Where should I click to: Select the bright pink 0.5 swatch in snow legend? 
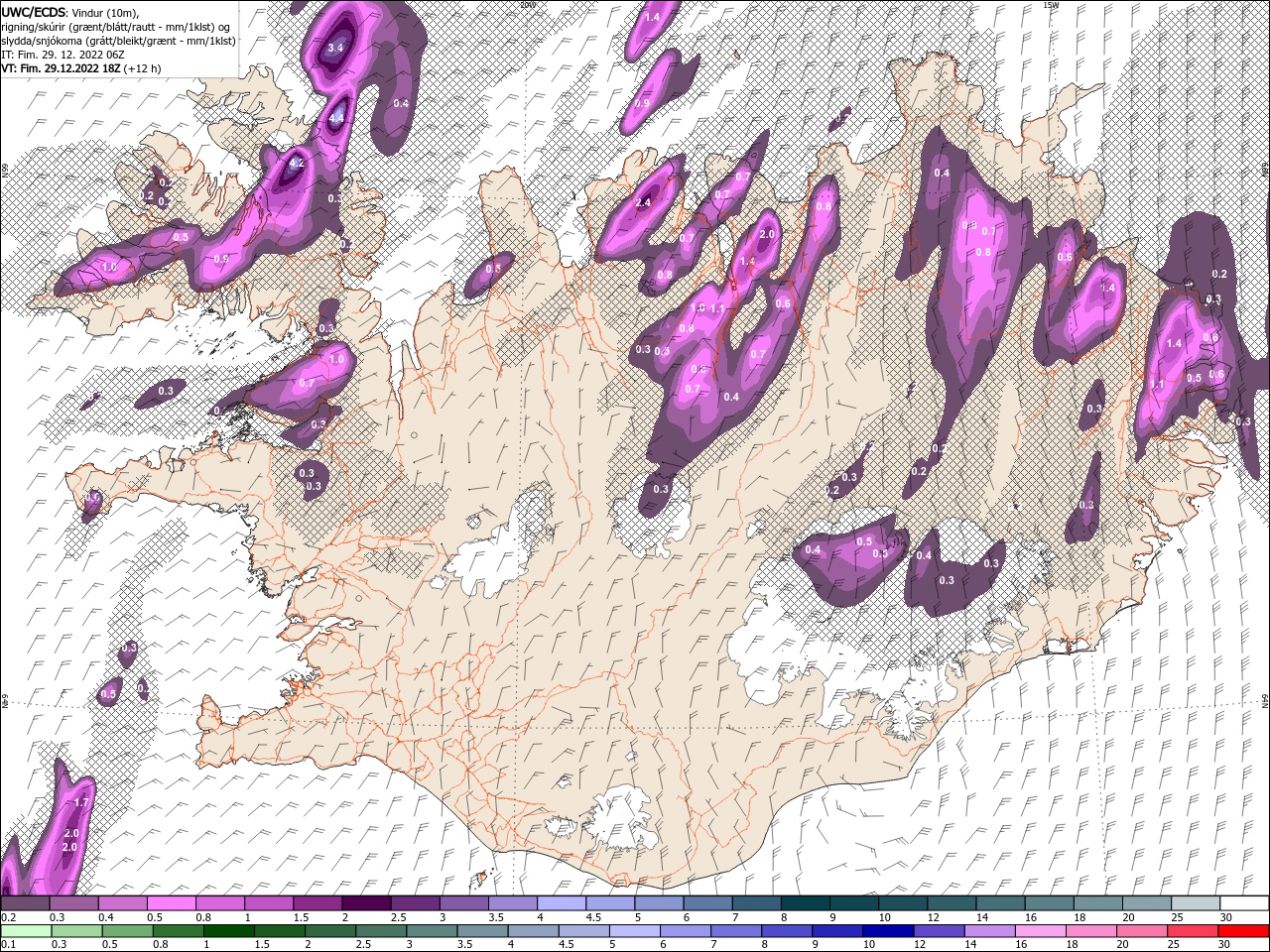[x=171, y=903]
